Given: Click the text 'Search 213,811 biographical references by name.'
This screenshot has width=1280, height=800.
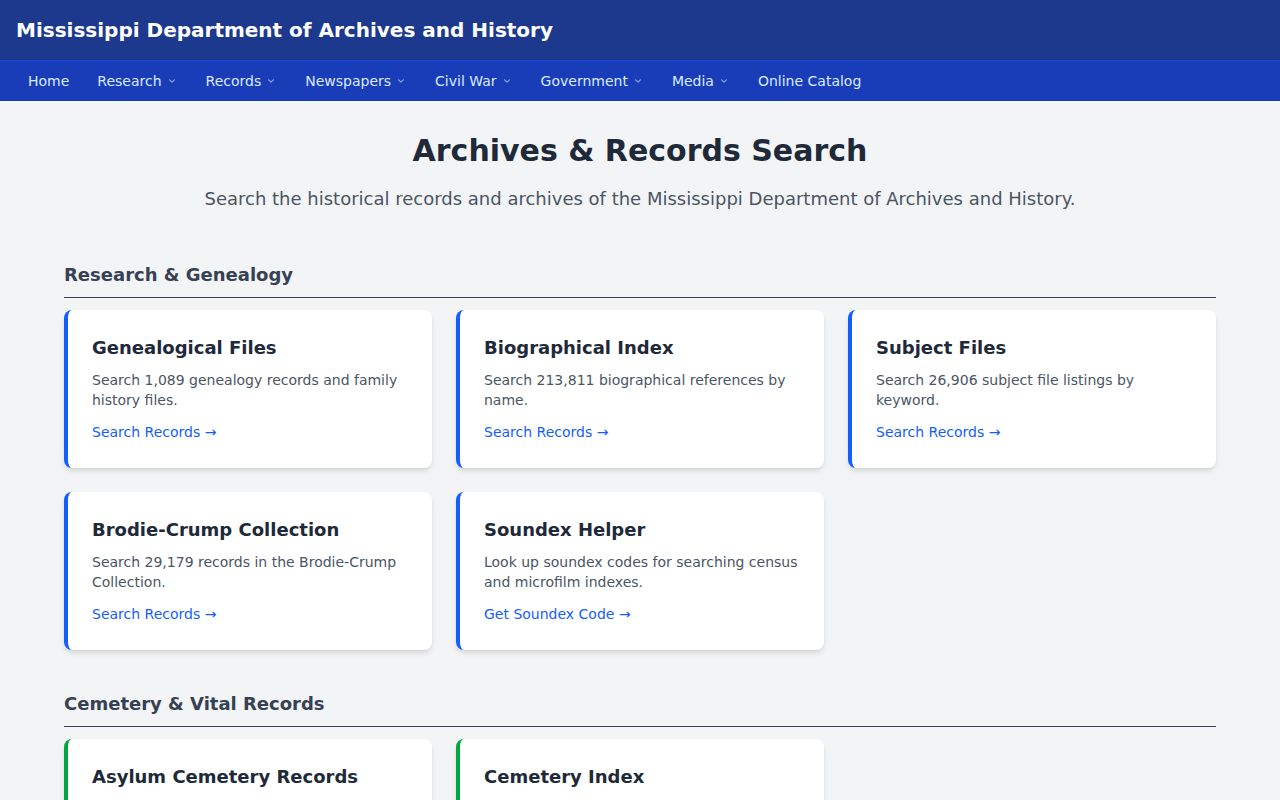Looking at the screenshot, I should coord(635,390).
